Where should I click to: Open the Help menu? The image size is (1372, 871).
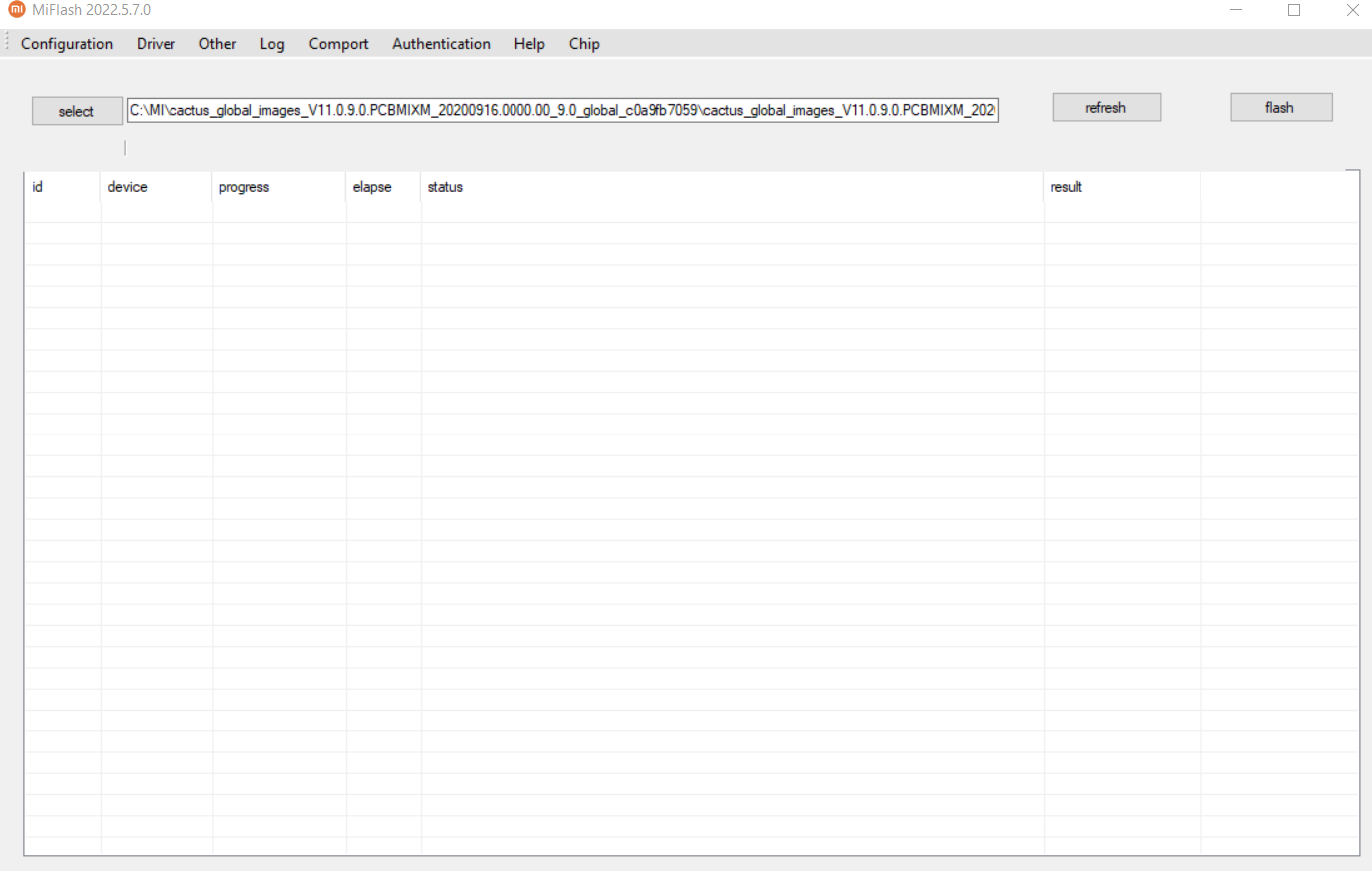(x=529, y=44)
